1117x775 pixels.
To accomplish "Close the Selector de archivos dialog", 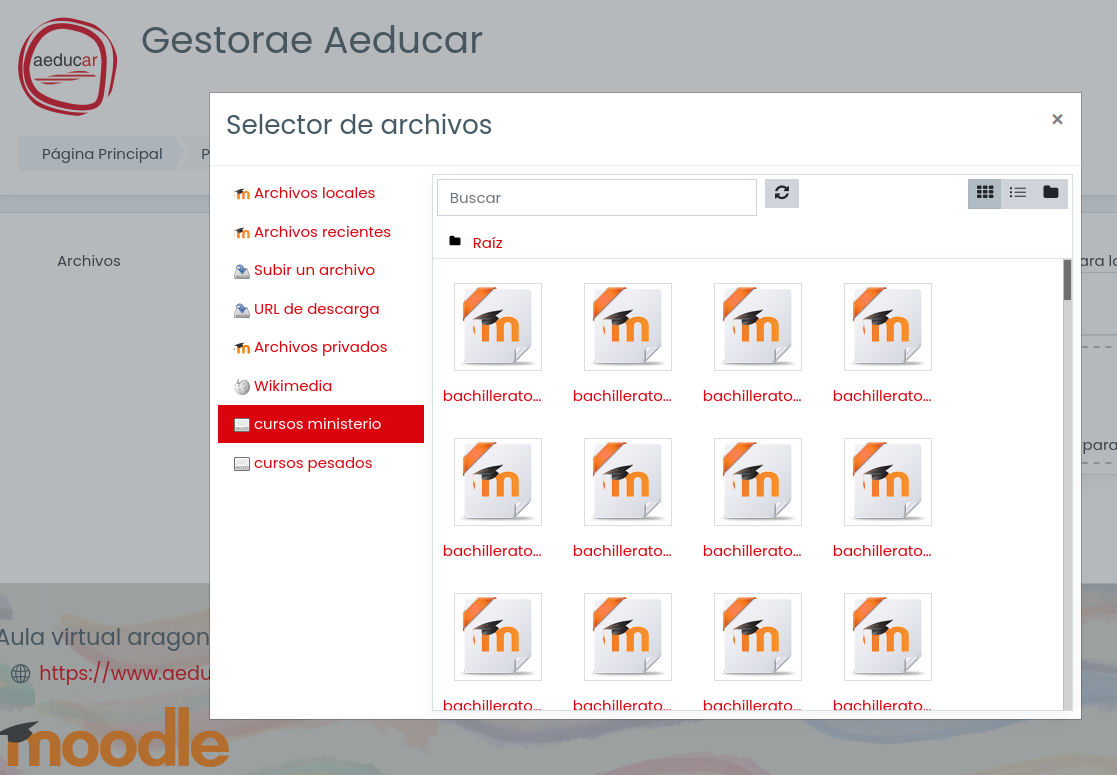I will click(1057, 119).
